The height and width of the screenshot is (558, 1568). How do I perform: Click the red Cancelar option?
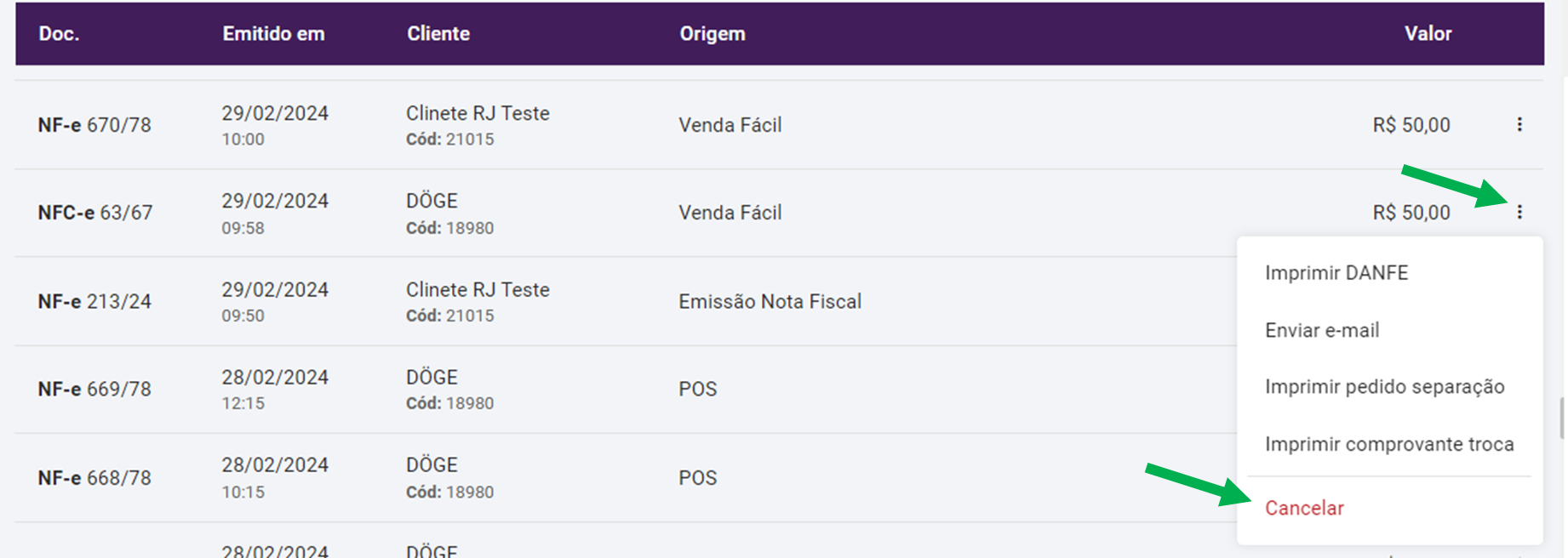pos(1303,508)
